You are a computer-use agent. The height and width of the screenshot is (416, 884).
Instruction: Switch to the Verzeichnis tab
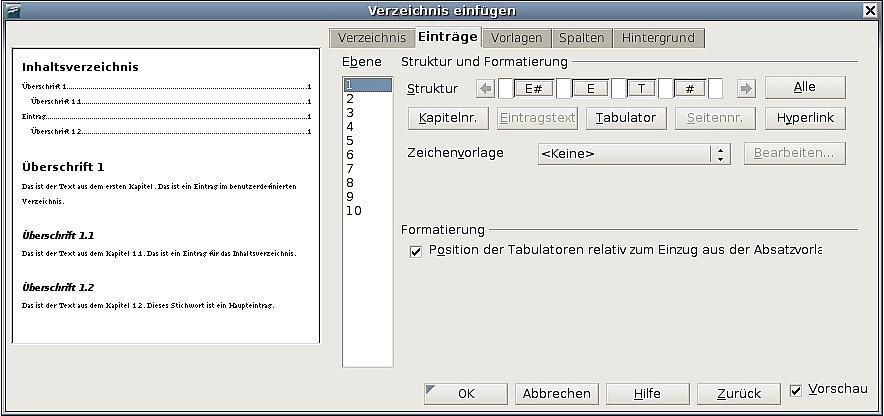tap(371, 38)
